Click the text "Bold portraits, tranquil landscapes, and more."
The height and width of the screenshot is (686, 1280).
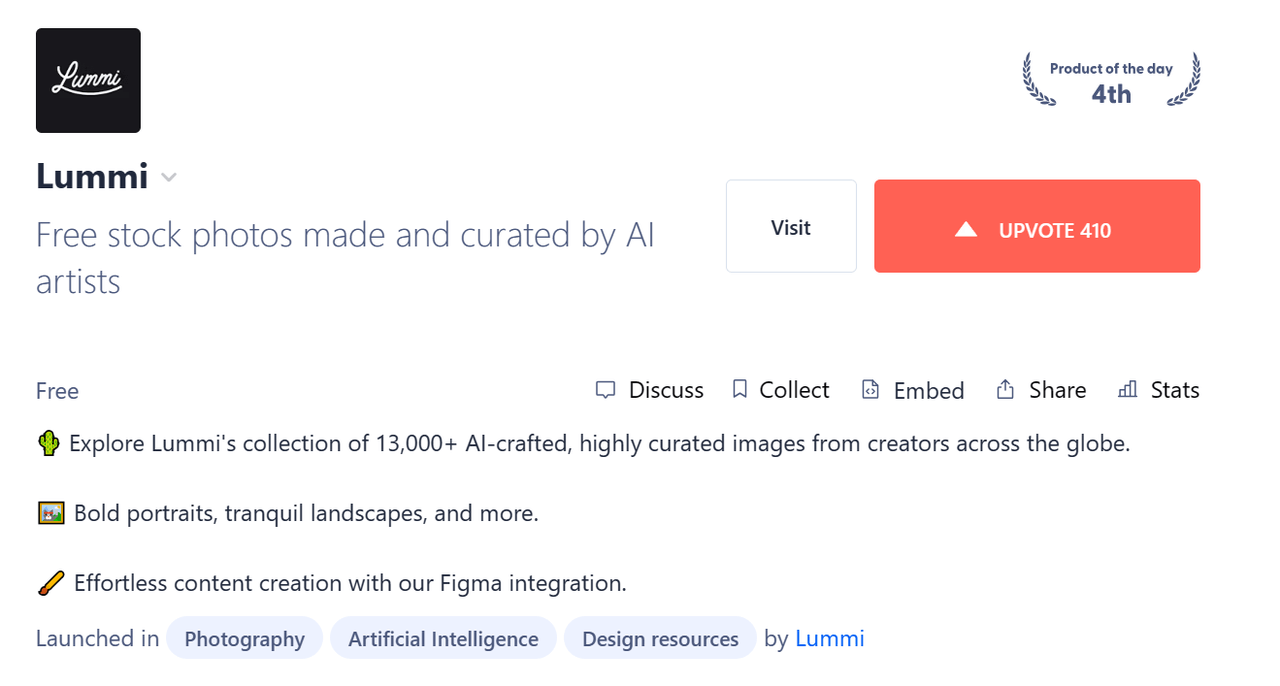(x=306, y=513)
